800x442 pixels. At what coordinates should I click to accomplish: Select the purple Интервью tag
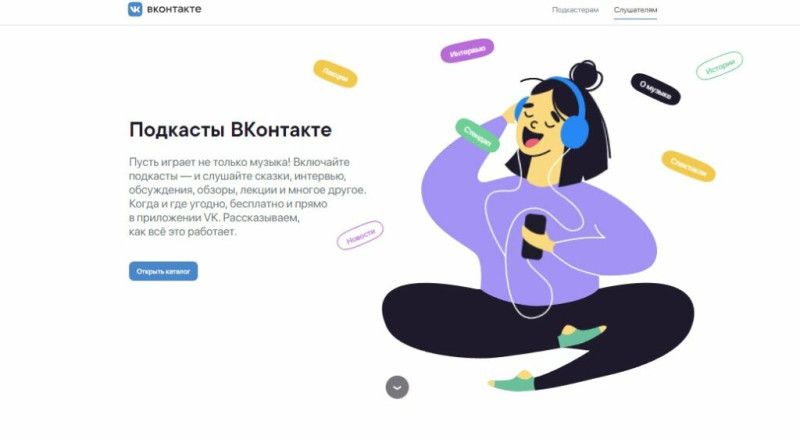point(467,51)
